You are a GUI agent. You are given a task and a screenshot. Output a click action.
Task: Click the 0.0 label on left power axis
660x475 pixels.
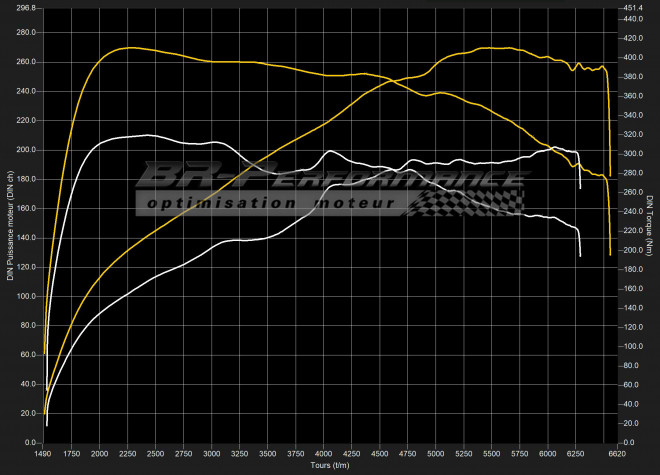(x=30, y=441)
